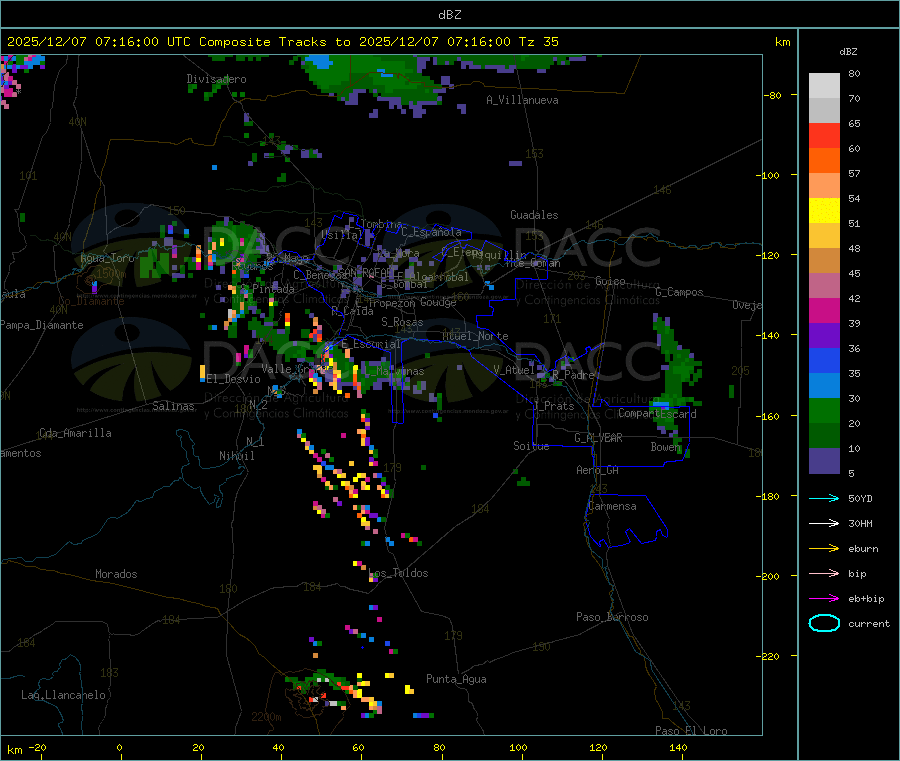
Task: Click the Guico location label
Action: [x=610, y=281]
